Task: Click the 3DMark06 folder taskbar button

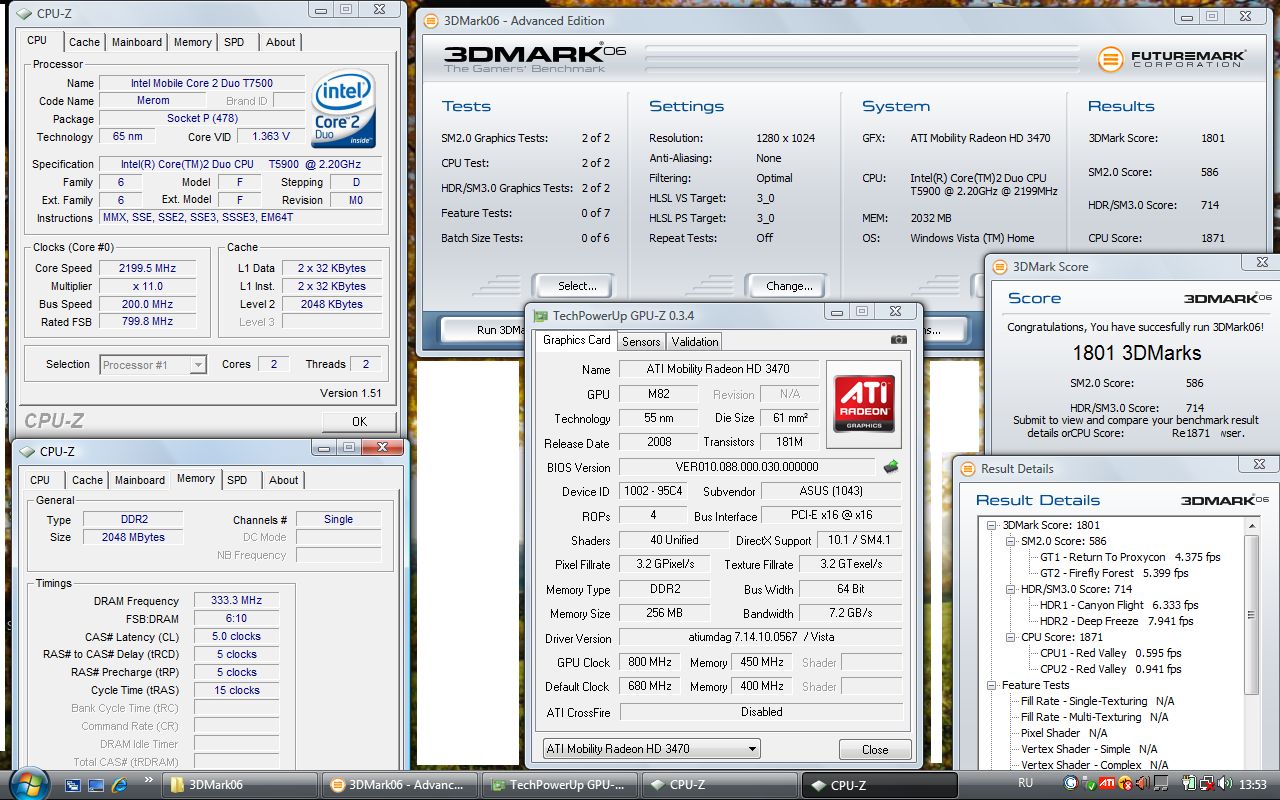Action: pos(241,785)
